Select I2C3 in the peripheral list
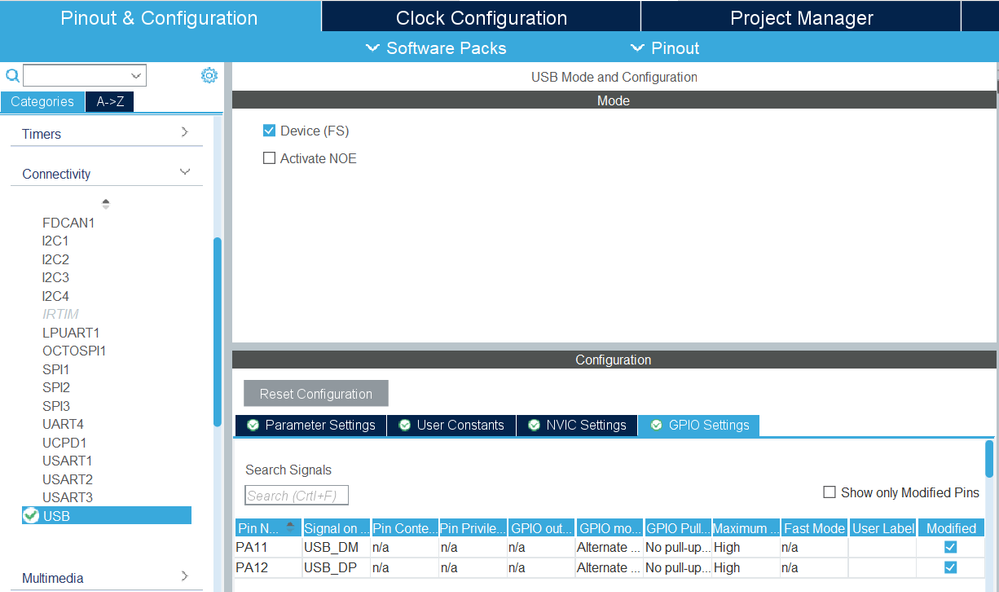This screenshot has width=999, height=592. 55,277
